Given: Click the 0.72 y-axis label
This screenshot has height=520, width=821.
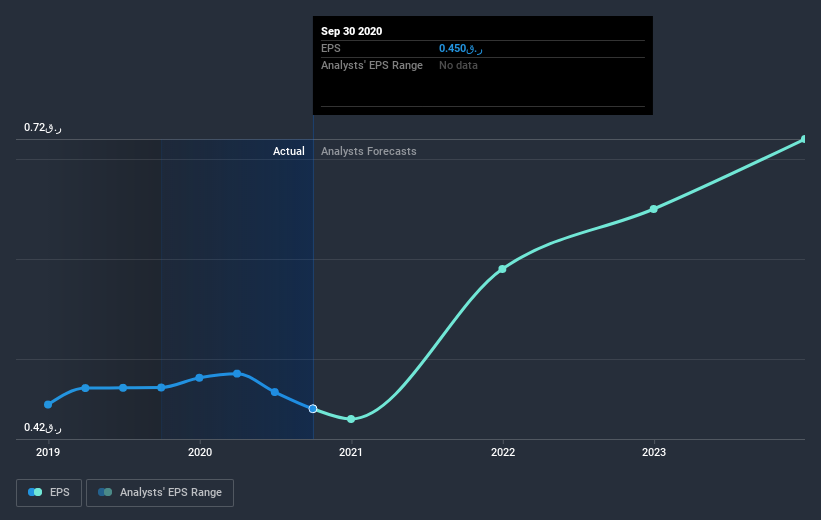Looking at the screenshot, I should click(x=42, y=127).
